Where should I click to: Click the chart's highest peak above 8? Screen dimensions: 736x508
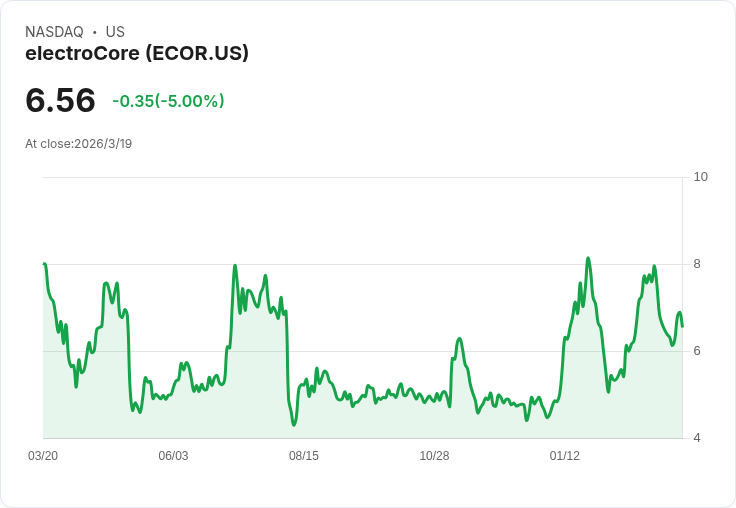click(x=588, y=258)
